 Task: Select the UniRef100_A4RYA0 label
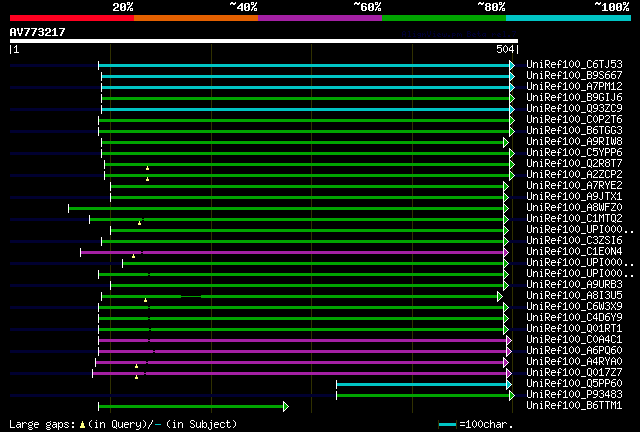tap(574, 362)
